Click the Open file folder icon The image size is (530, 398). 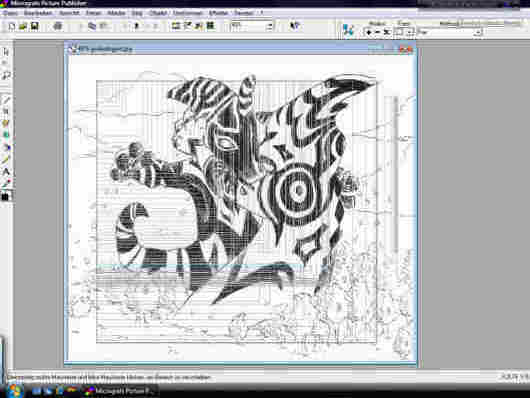[23, 26]
